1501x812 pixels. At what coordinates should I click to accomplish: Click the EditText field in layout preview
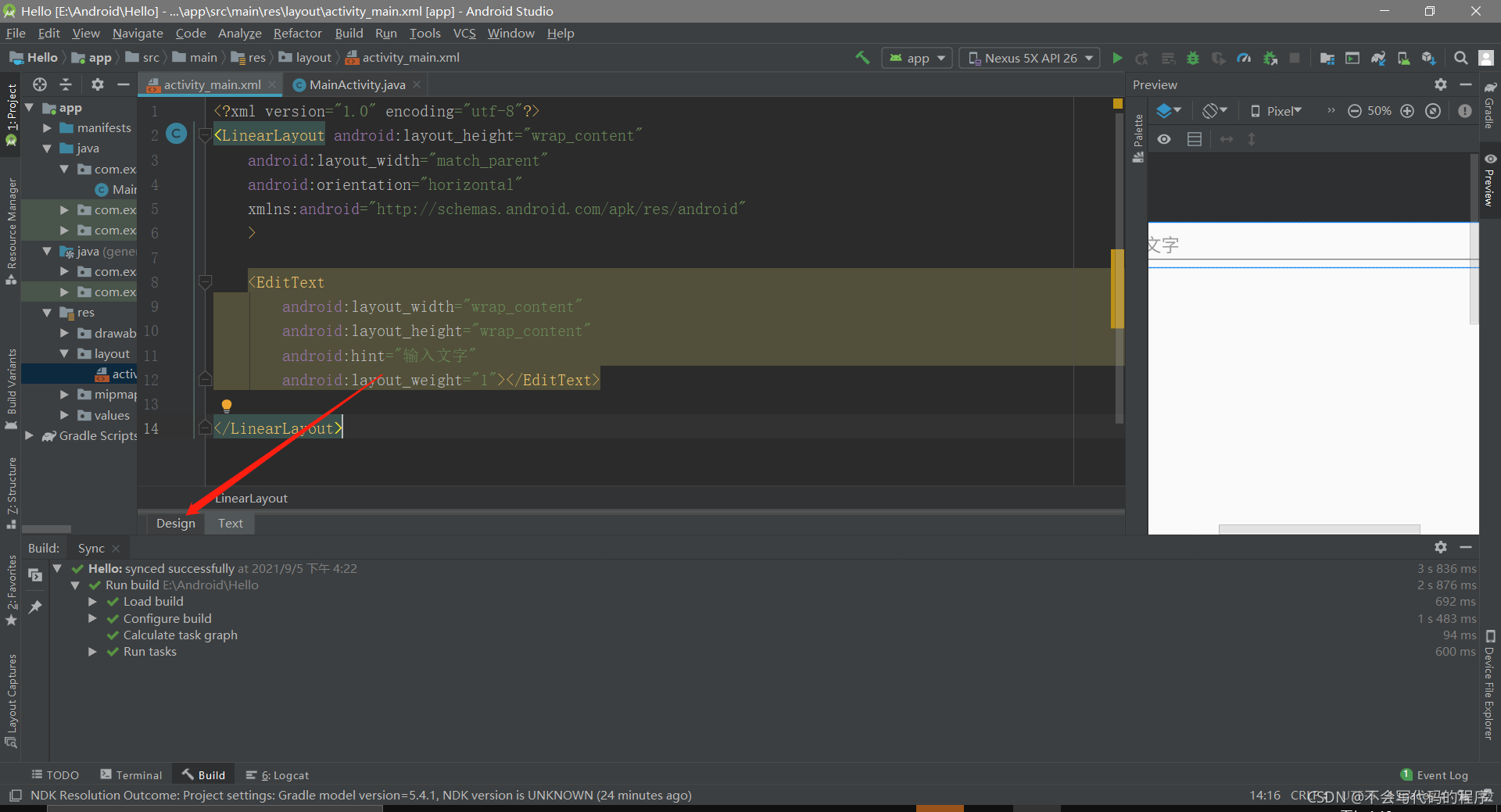pos(1313,245)
